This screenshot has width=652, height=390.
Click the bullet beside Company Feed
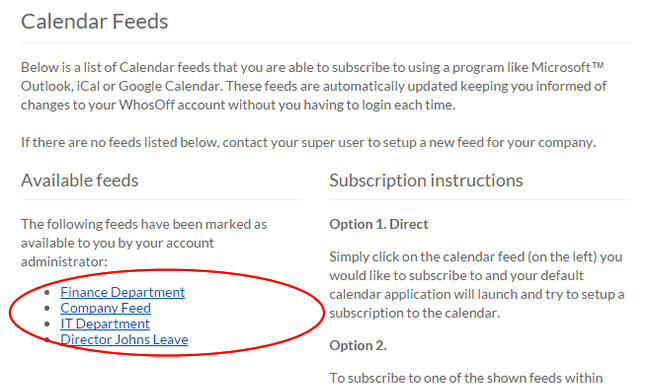coord(47,309)
